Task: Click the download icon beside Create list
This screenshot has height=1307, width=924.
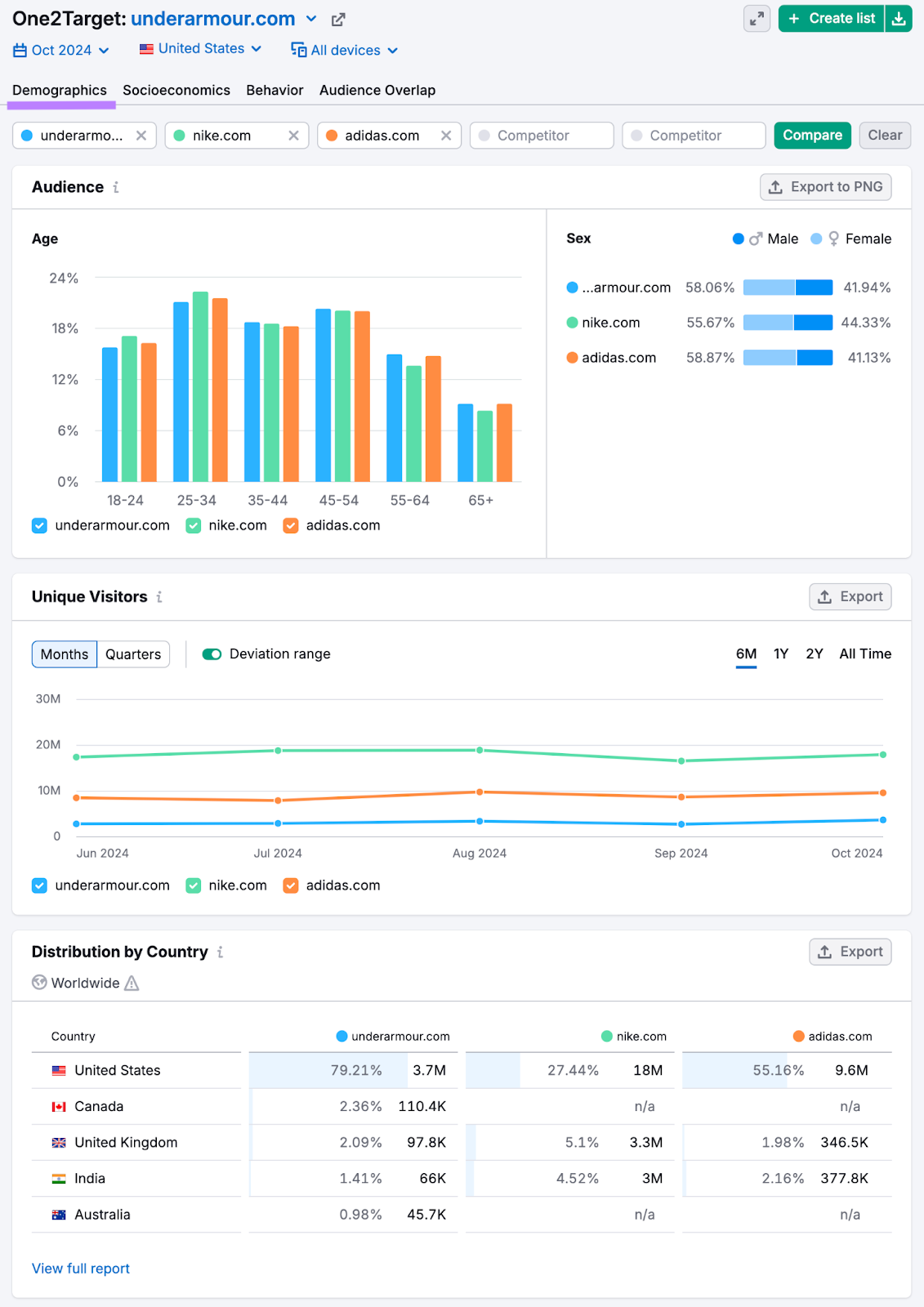Action: pos(898,19)
